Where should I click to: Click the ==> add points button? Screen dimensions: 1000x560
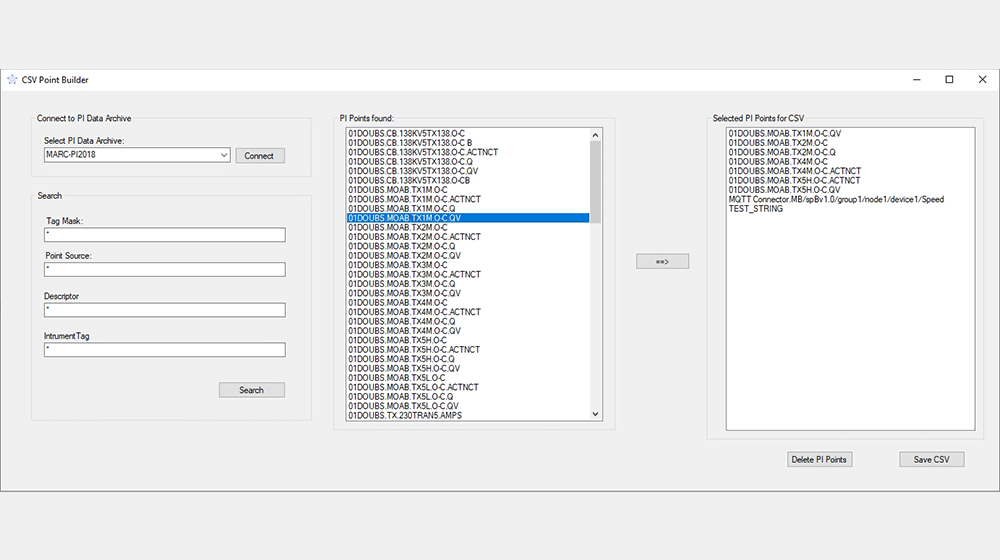[662, 262]
